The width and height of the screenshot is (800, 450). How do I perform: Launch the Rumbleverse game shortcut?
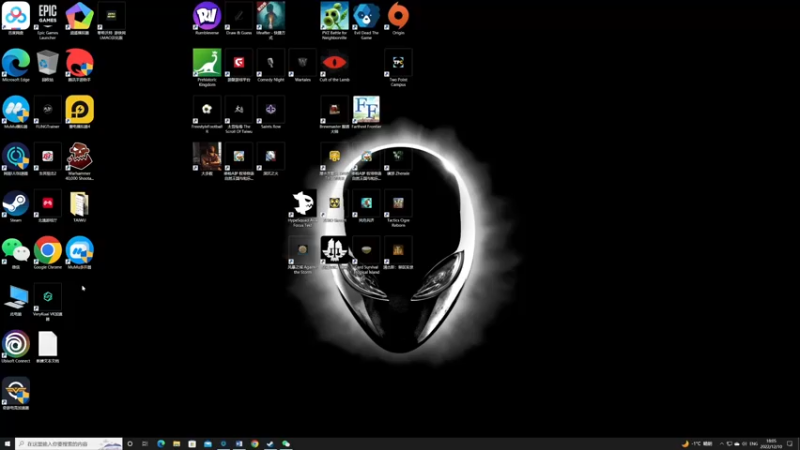coord(207,18)
